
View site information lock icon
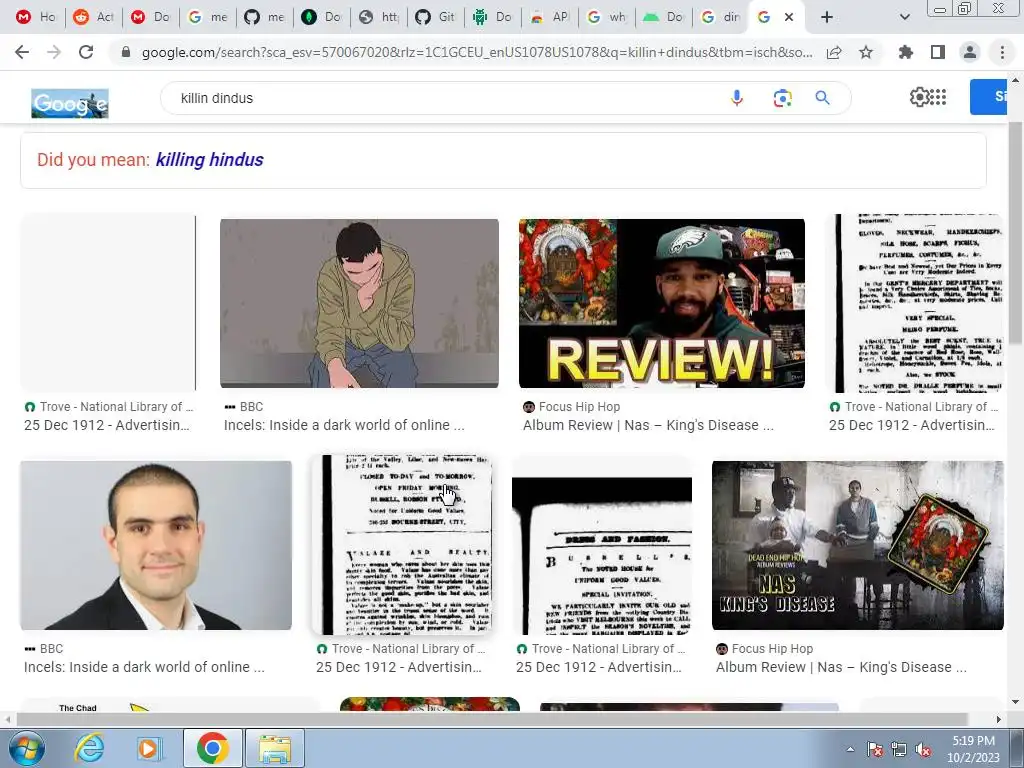click(126, 52)
